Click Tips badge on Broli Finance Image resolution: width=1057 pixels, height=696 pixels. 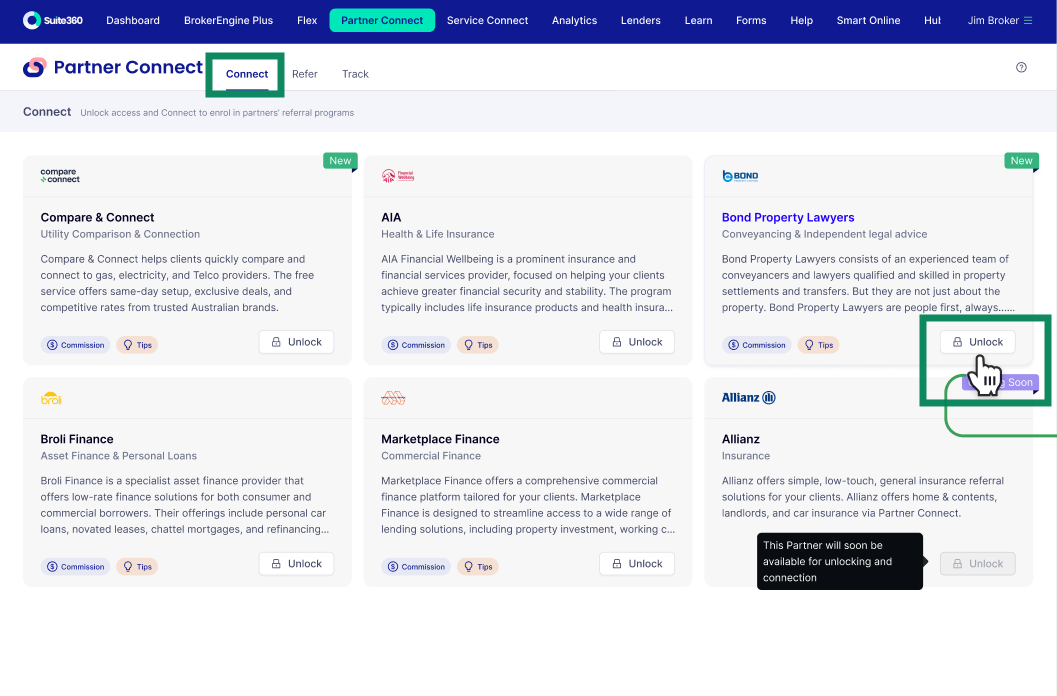coord(137,567)
